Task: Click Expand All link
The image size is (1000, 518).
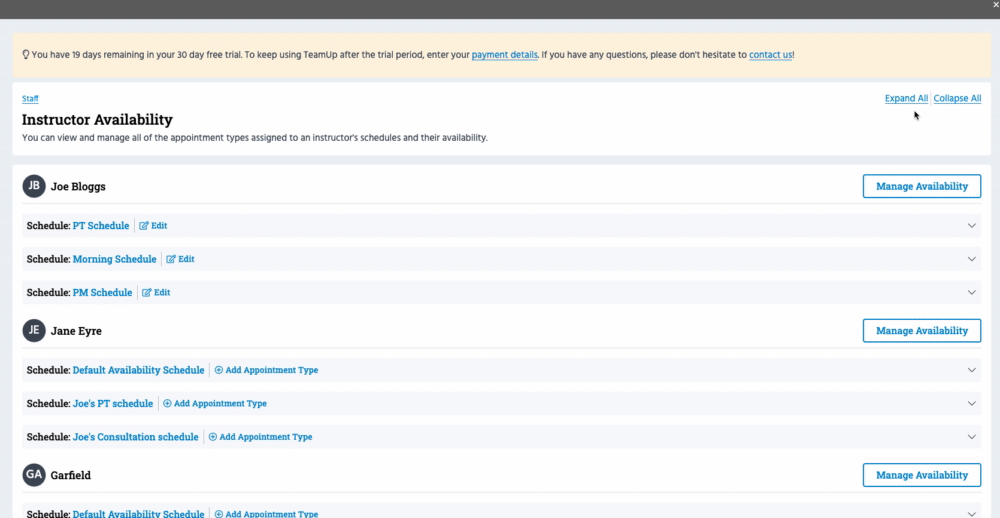Action: pyautogui.click(x=906, y=98)
